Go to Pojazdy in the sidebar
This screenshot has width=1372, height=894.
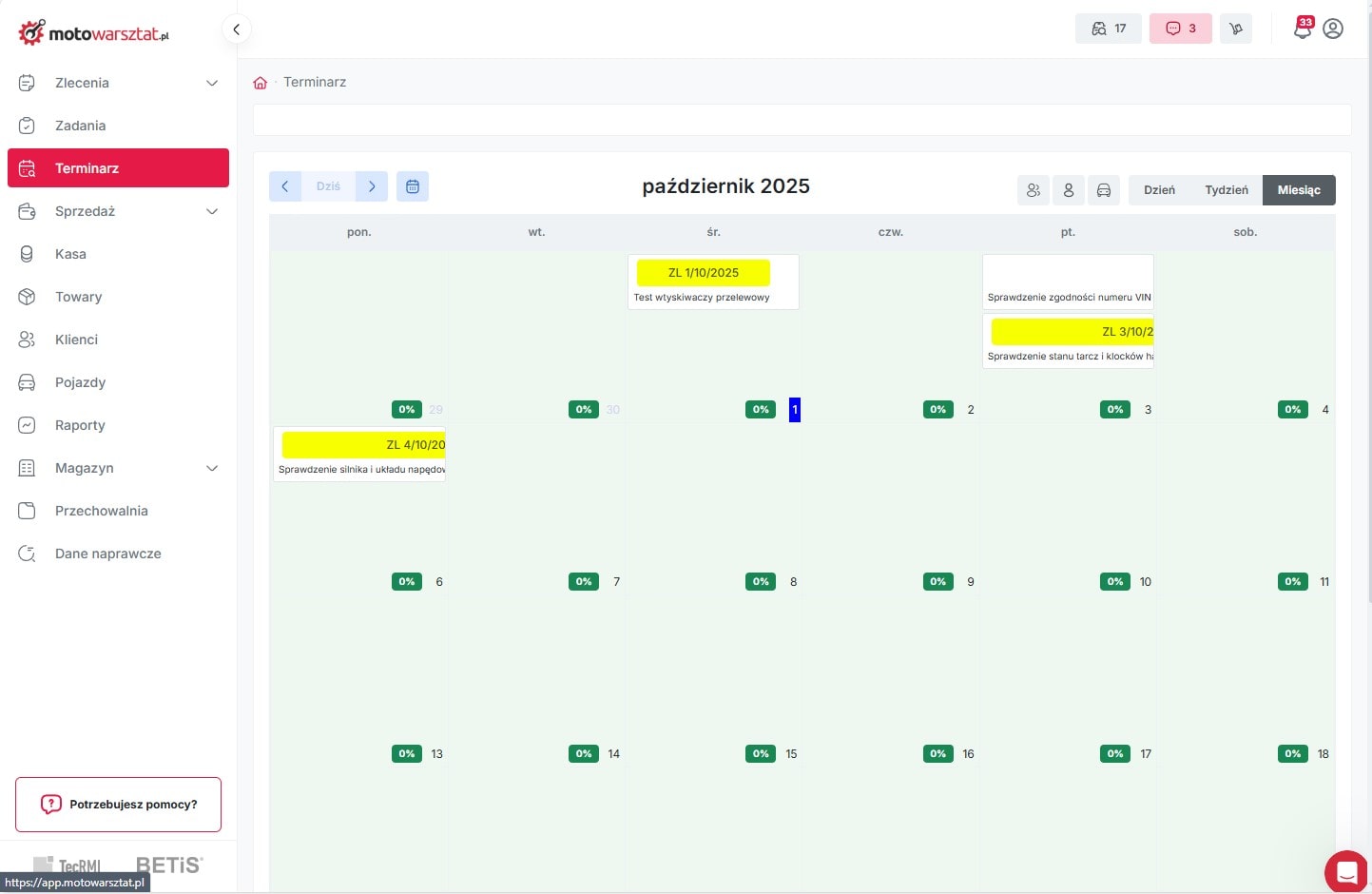click(x=80, y=382)
